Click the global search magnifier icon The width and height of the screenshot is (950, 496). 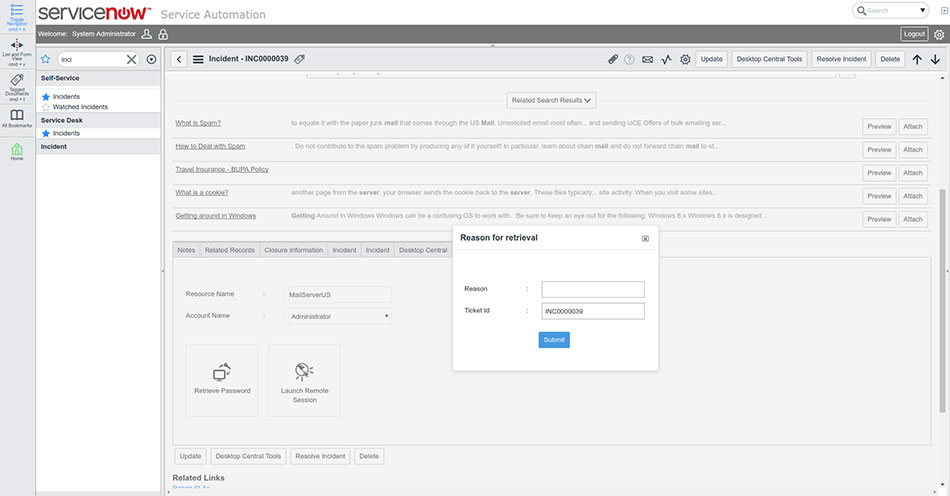(861, 10)
